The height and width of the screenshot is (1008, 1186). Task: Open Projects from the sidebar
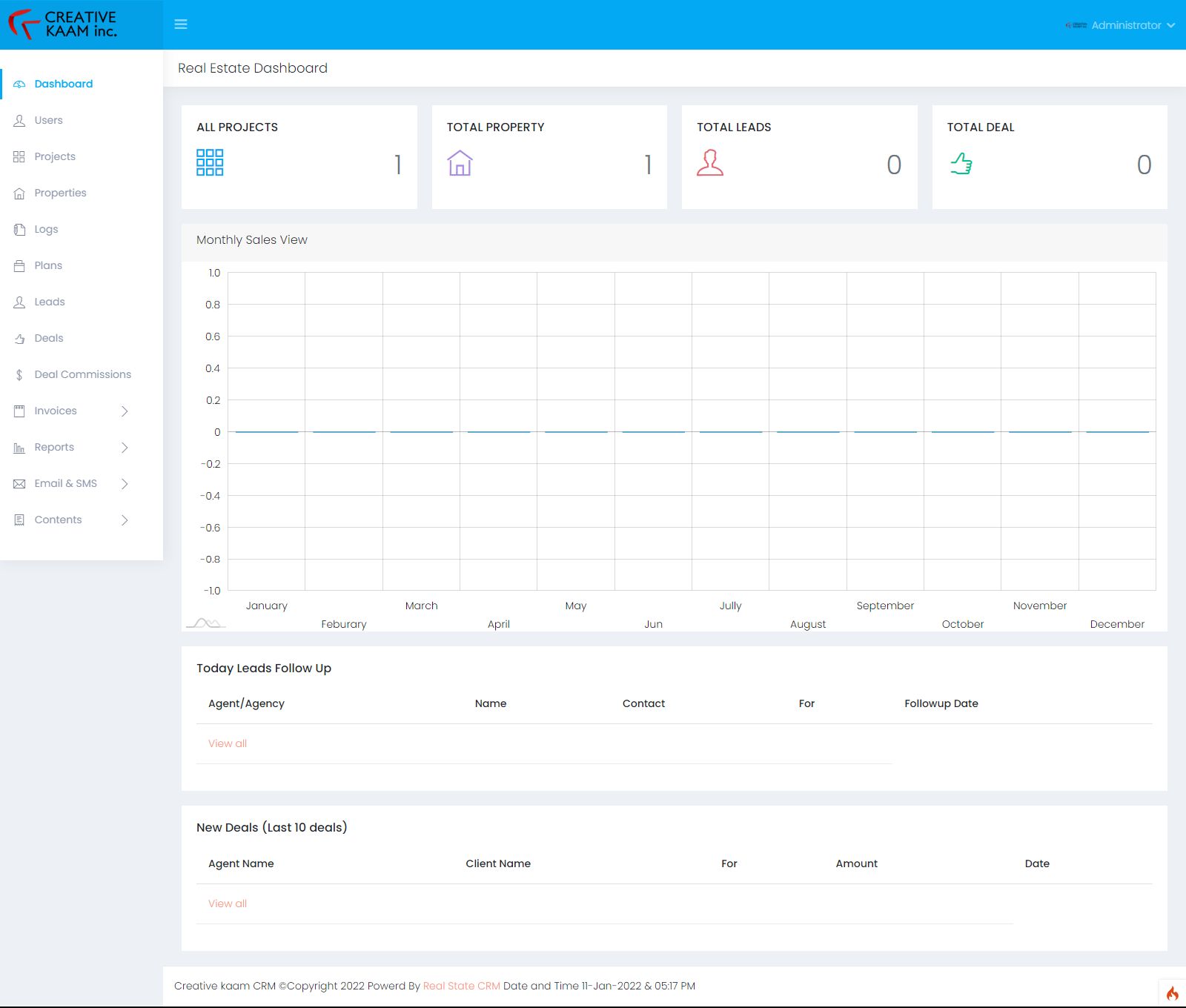point(55,156)
